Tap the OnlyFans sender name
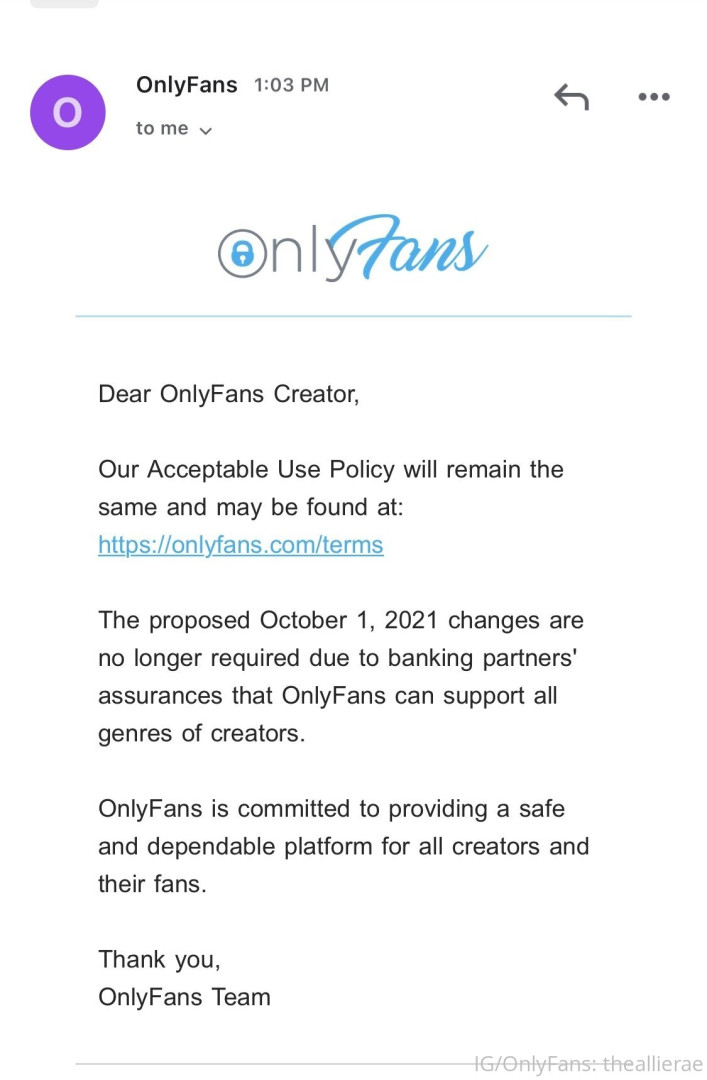Image resolution: width=707 pixels, height=1080 pixels. [x=186, y=85]
